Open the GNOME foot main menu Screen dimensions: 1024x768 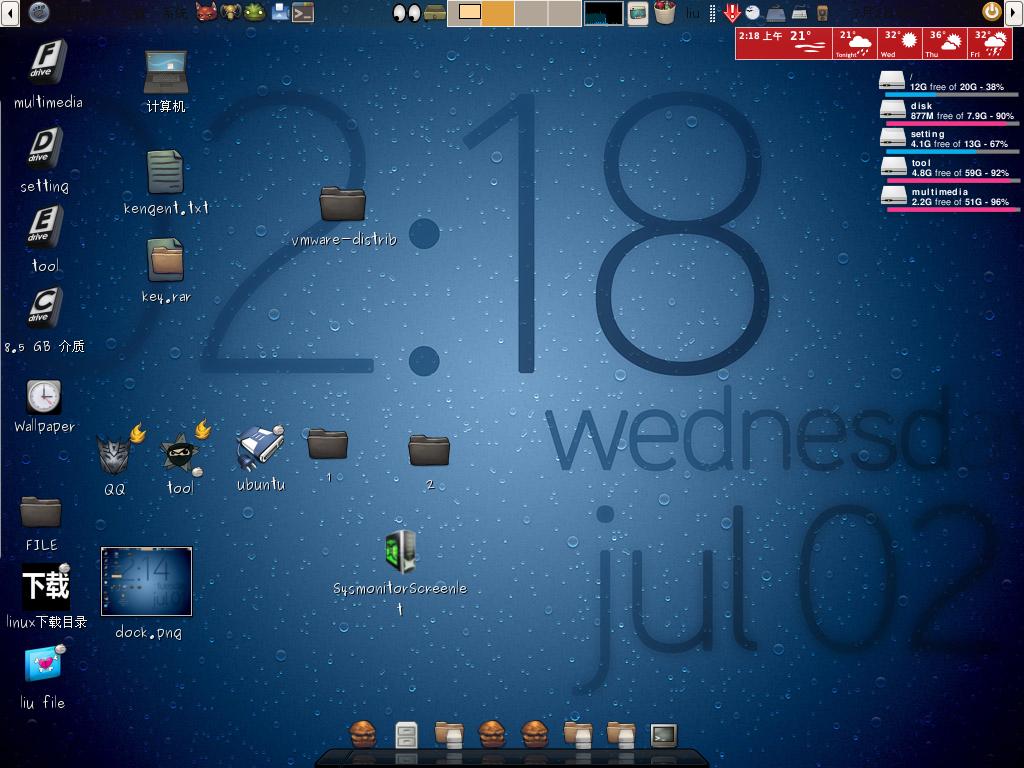(x=39, y=12)
